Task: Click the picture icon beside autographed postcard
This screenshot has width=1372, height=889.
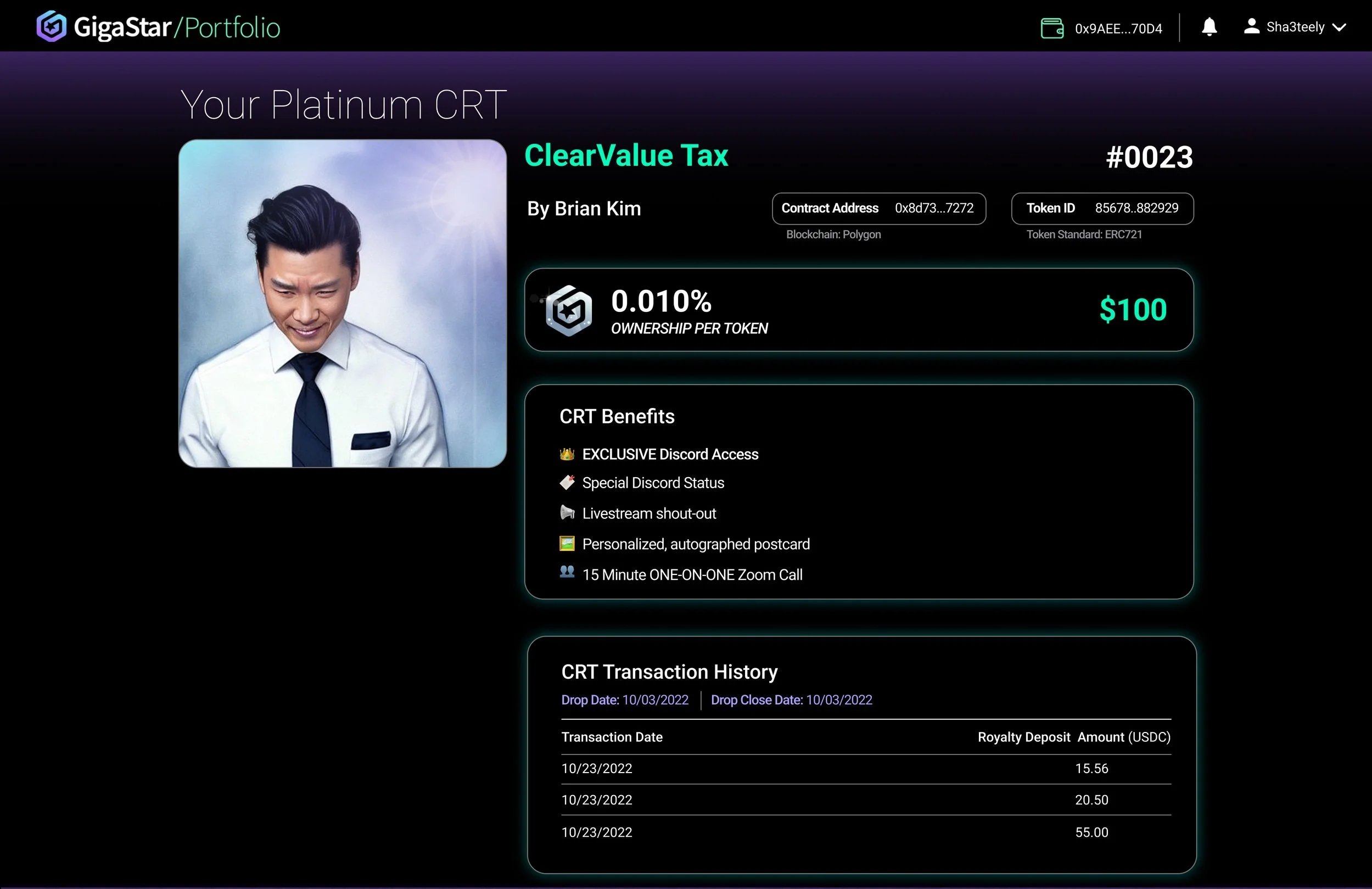Action: click(567, 543)
